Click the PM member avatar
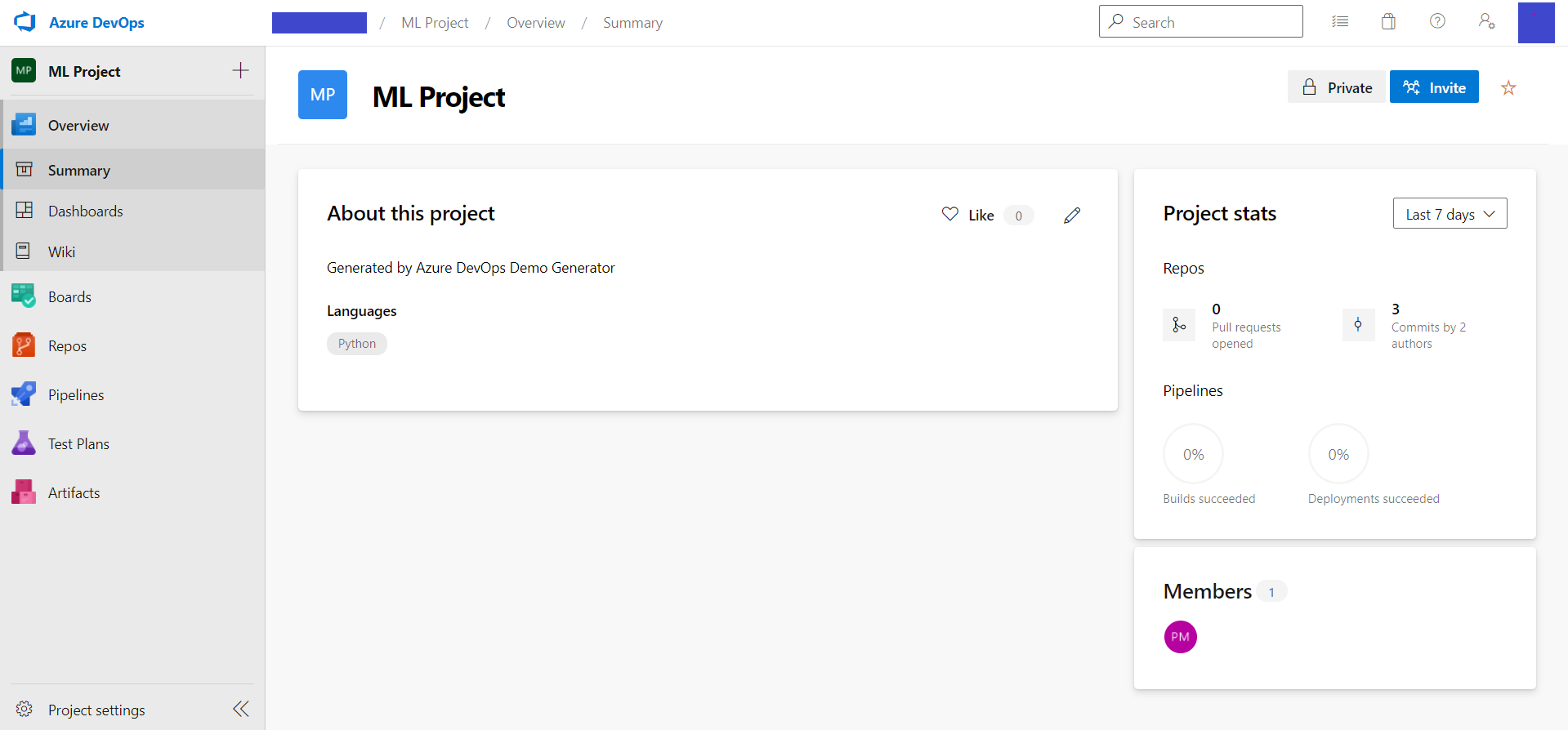The height and width of the screenshot is (730, 1568). [1181, 637]
